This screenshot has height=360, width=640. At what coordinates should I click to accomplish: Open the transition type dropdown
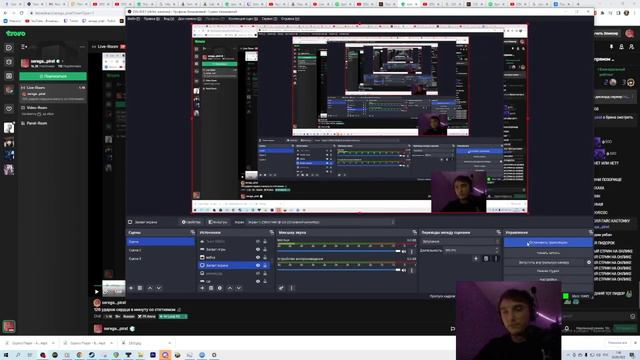click(x=460, y=242)
